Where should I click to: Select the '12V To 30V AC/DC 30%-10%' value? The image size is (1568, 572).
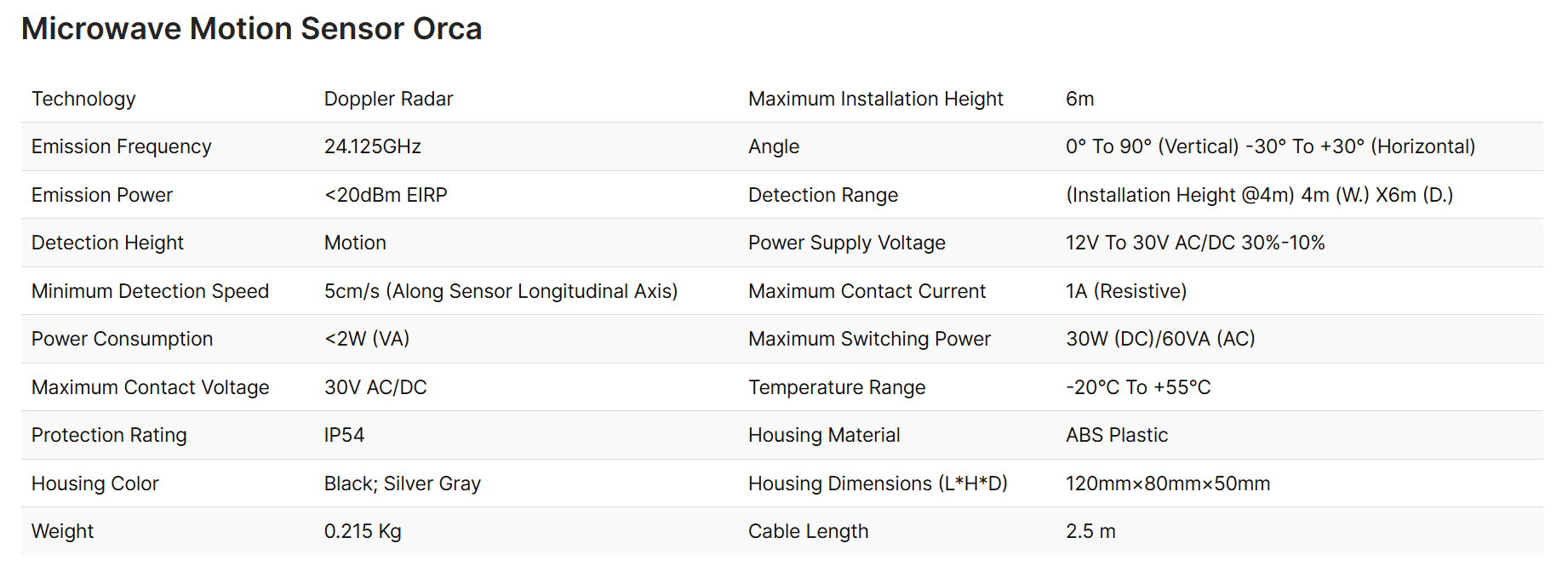click(x=1194, y=243)
